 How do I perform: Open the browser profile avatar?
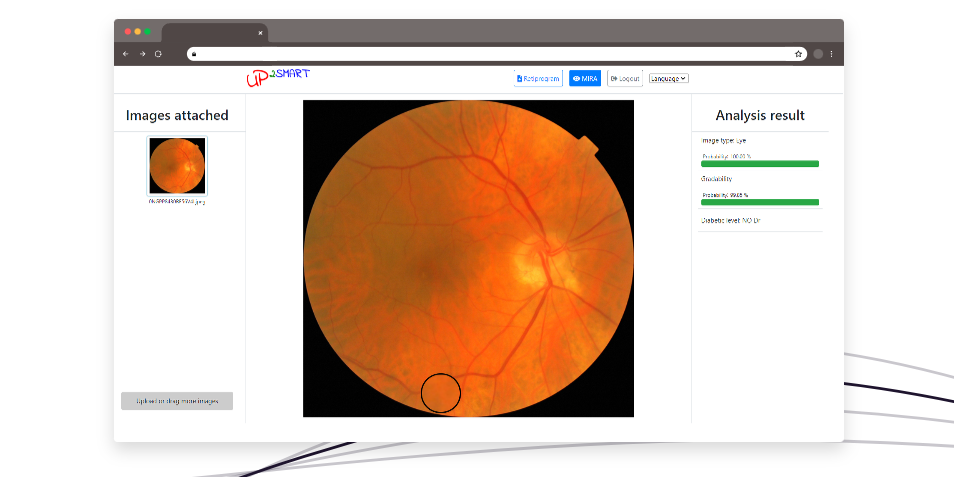[818, 54]
